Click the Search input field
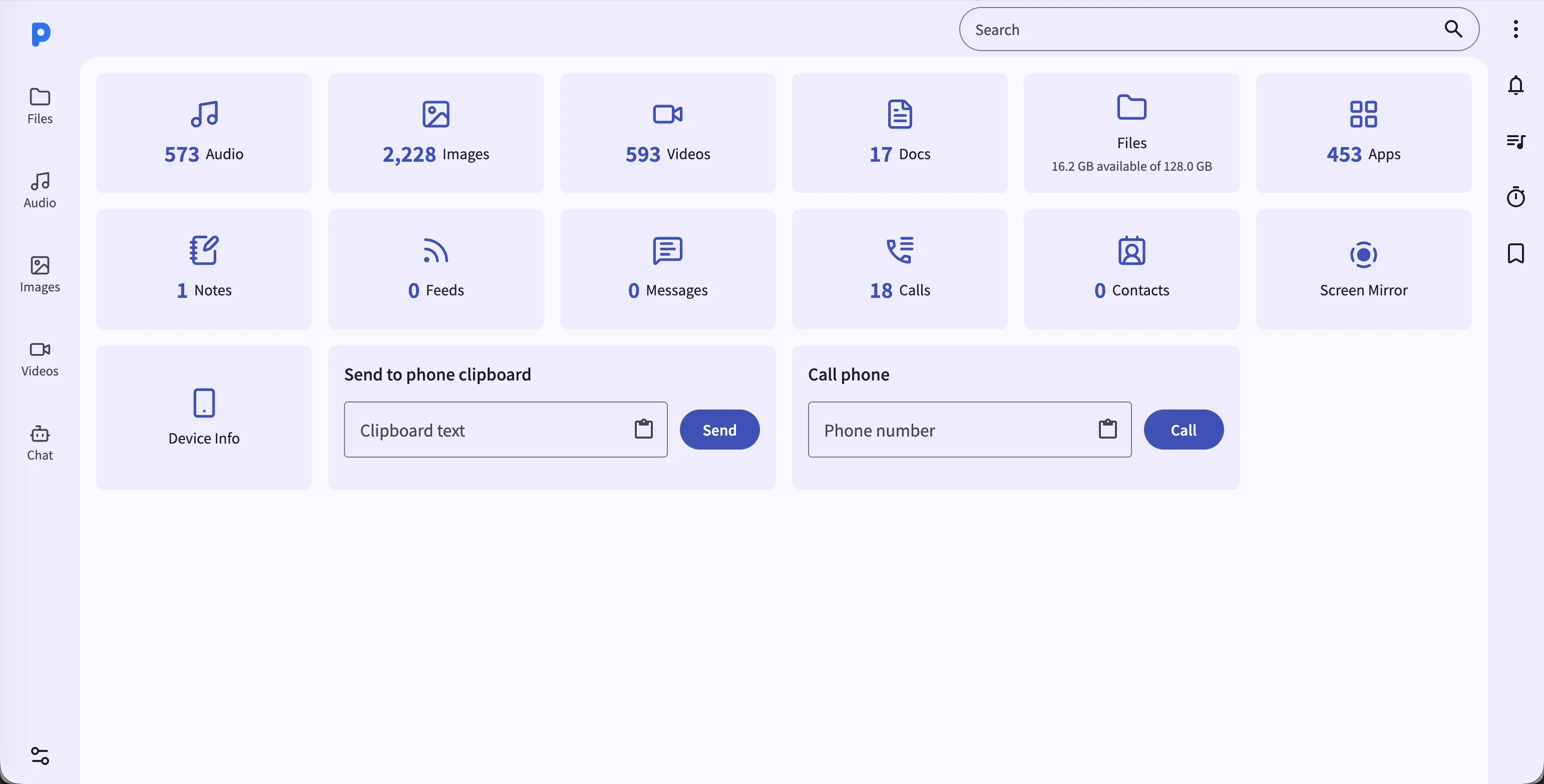Screen dimensions: 1544x784 (1219, 29)
